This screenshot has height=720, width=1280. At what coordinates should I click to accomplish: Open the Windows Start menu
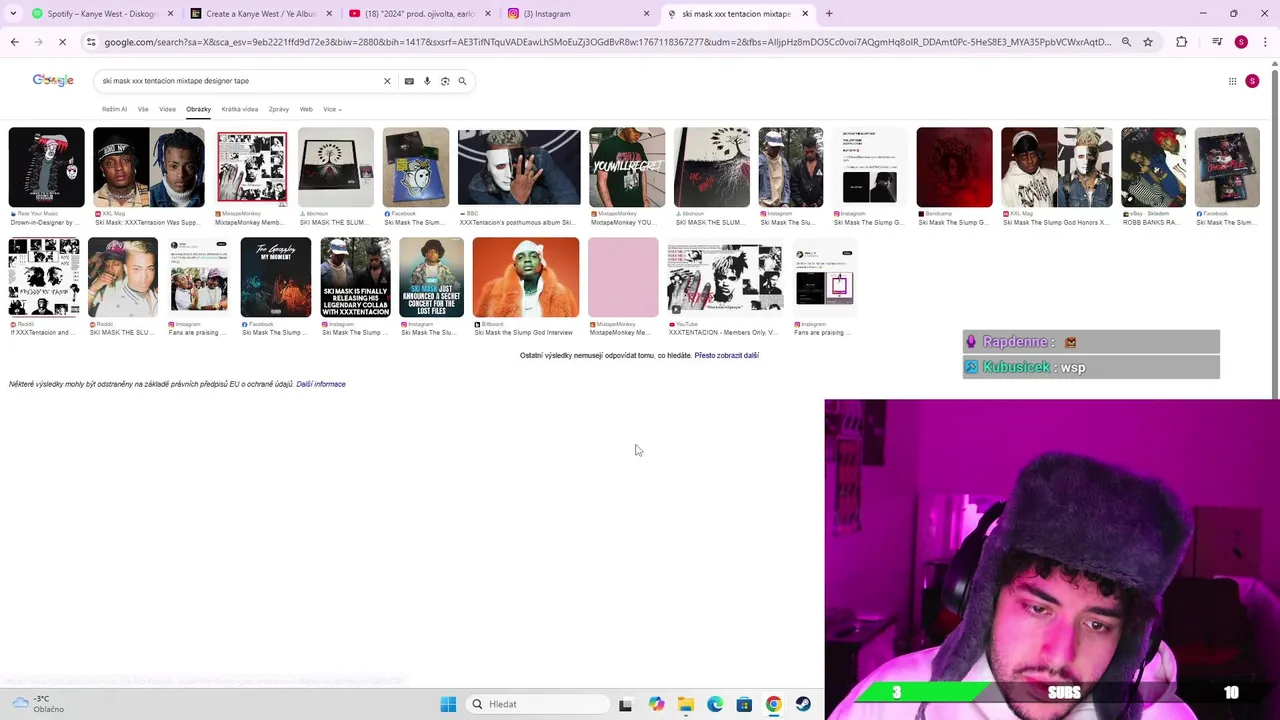pyautogui.click(x=448, y=704)
